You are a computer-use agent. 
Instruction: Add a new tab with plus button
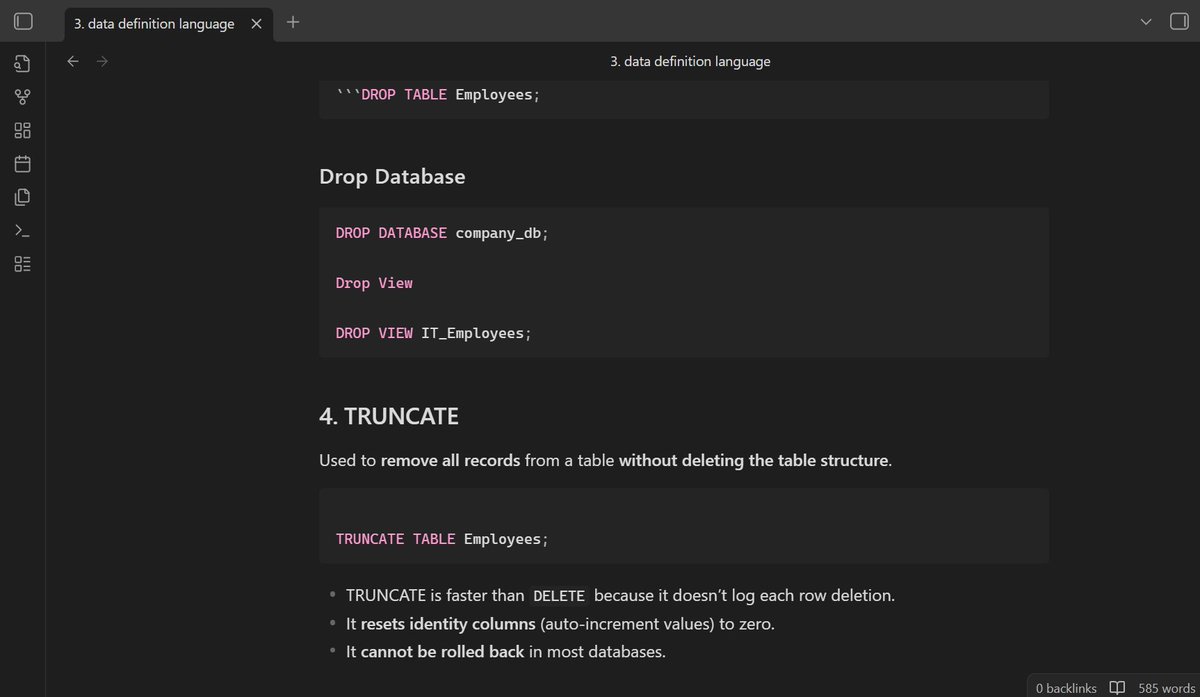(293, 22)
